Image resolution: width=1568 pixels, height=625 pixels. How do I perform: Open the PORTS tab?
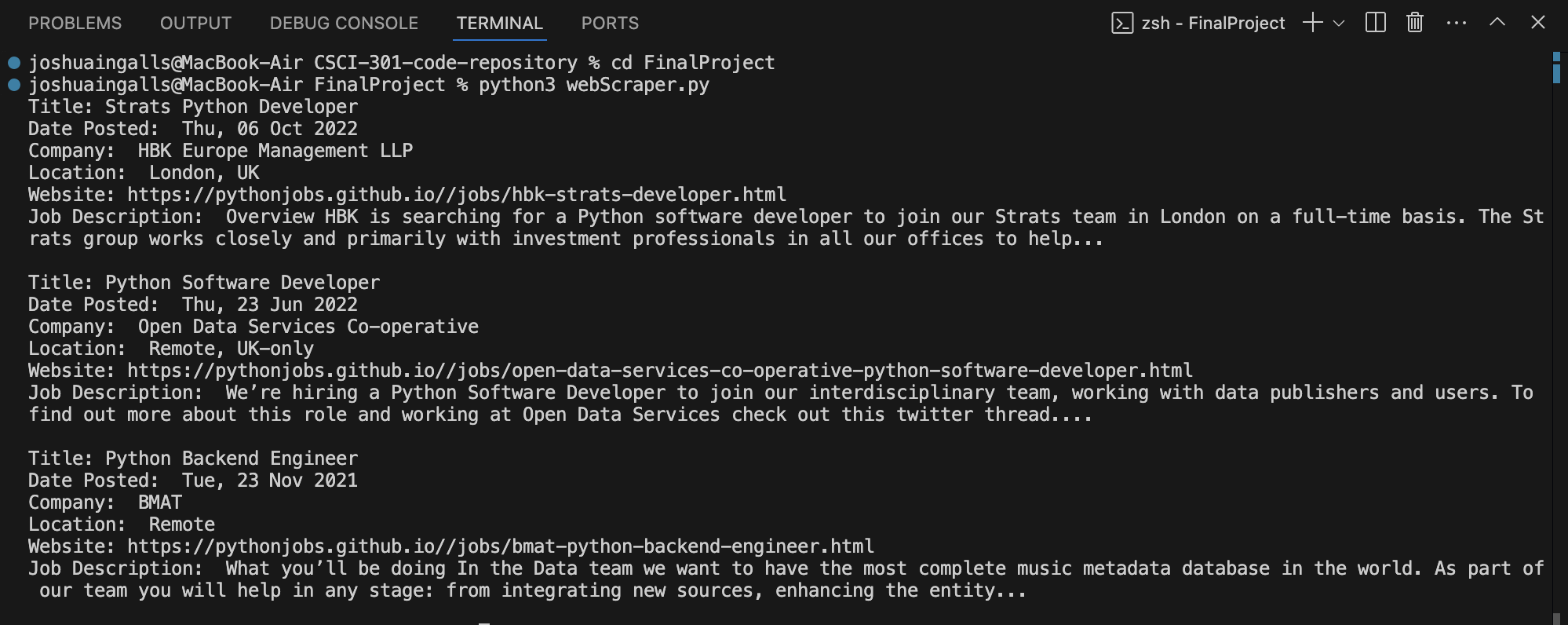[x=610, y=24]
